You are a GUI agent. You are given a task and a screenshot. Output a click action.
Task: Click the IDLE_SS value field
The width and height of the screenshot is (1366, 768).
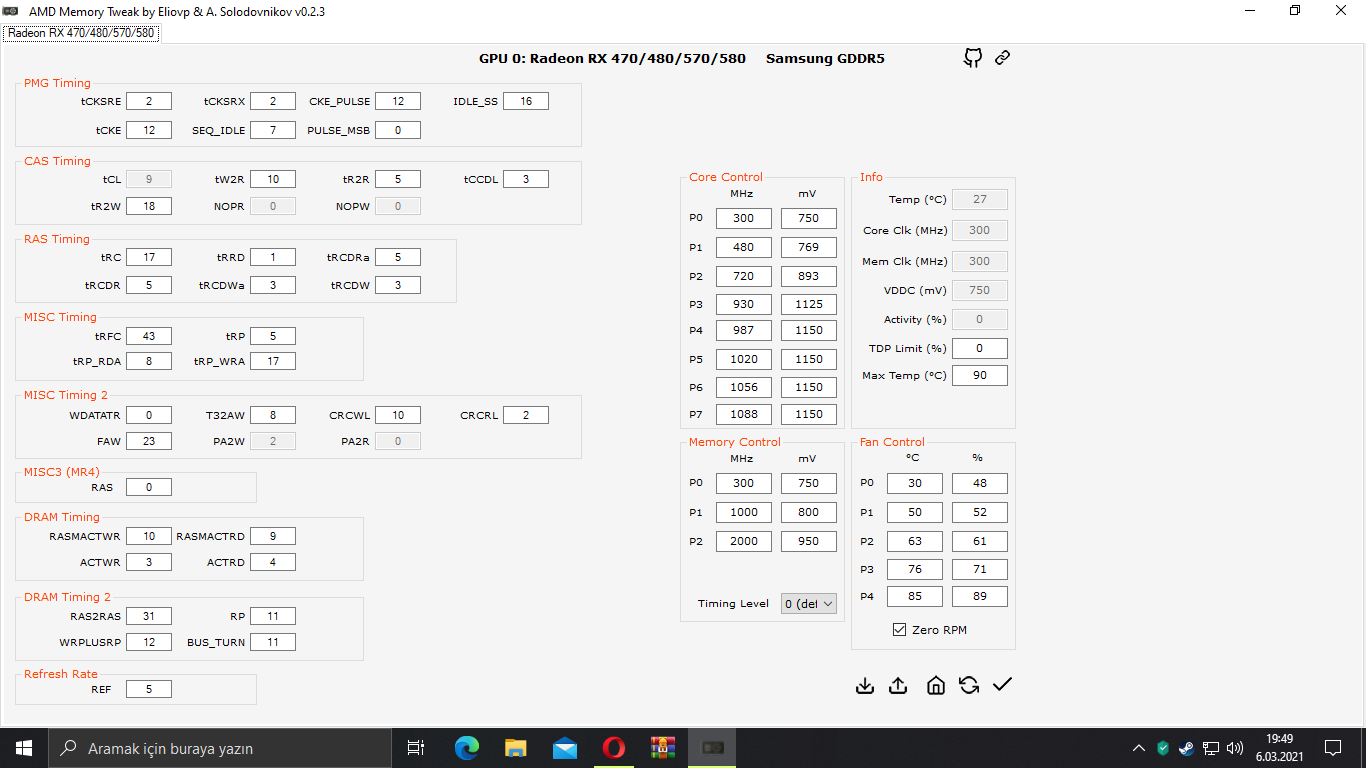(x=526, y=101)
